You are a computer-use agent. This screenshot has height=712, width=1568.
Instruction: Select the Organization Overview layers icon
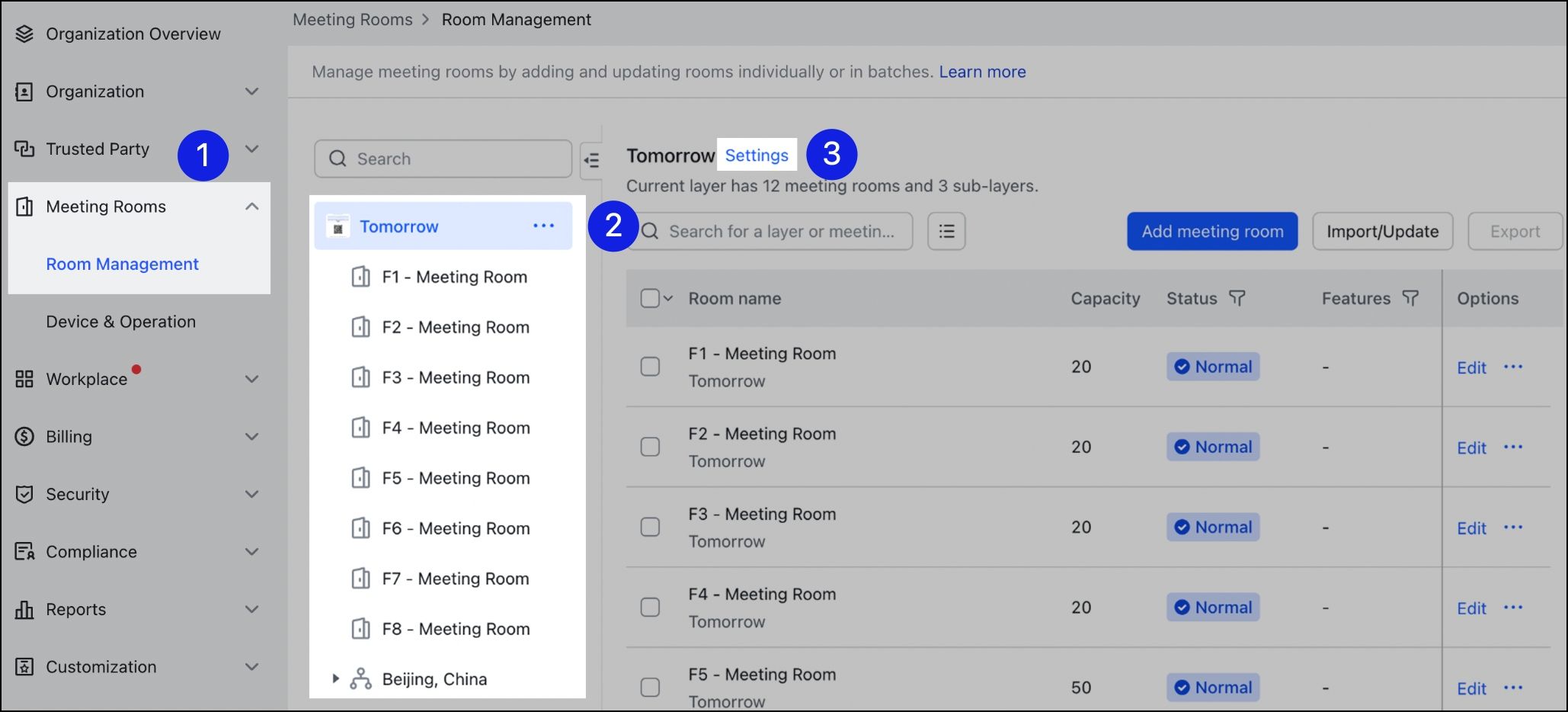(x=24, y=33)
